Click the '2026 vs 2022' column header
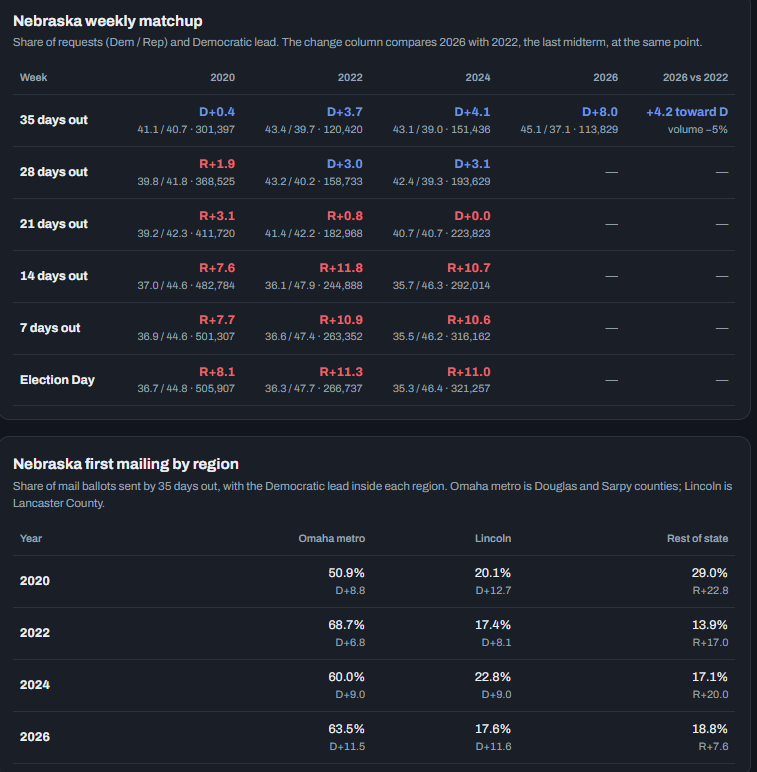757x772 pixels. tap(695, 77)
